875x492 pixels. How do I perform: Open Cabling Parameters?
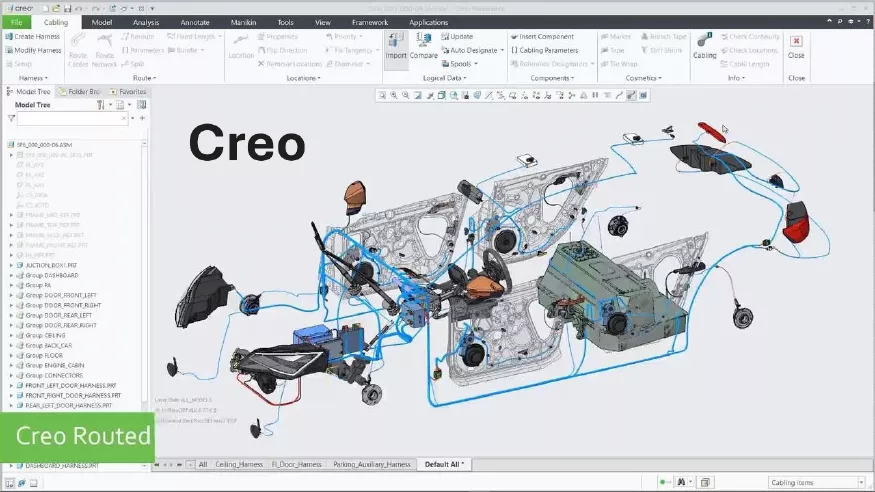(544, 50)
